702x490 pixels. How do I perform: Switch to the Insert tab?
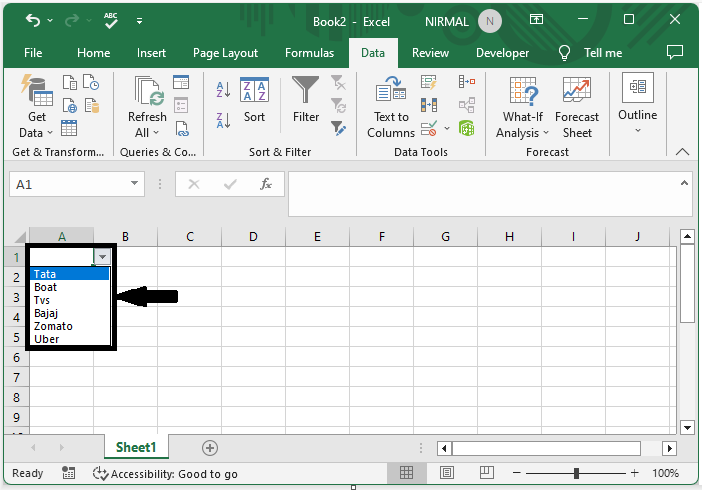point(151,53)
